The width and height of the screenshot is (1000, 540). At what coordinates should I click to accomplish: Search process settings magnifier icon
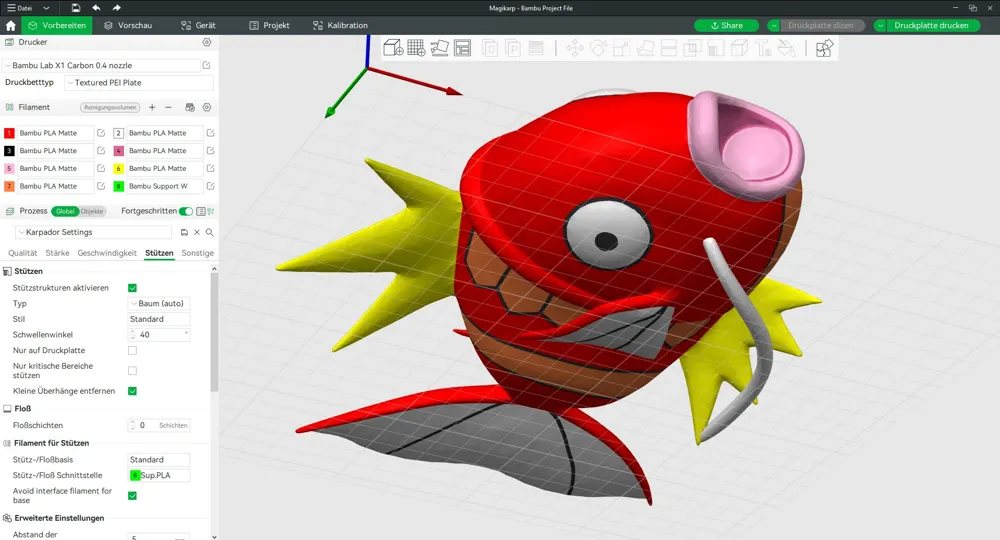pos(209,232)
